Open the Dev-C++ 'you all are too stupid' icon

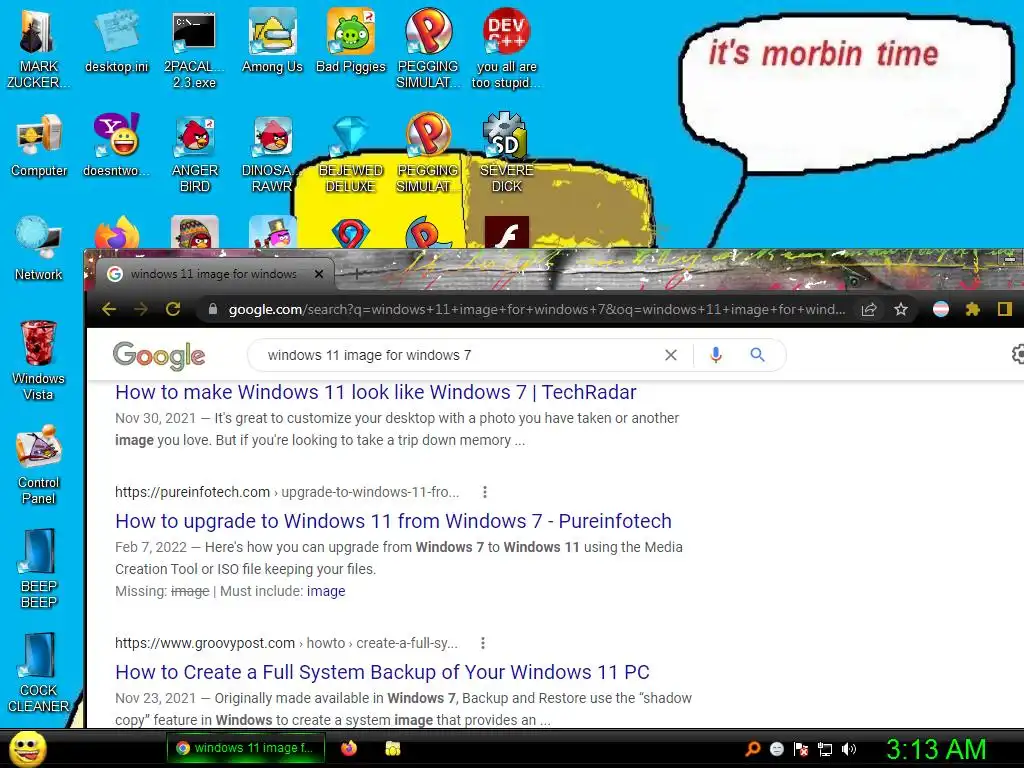click(506, 47)
